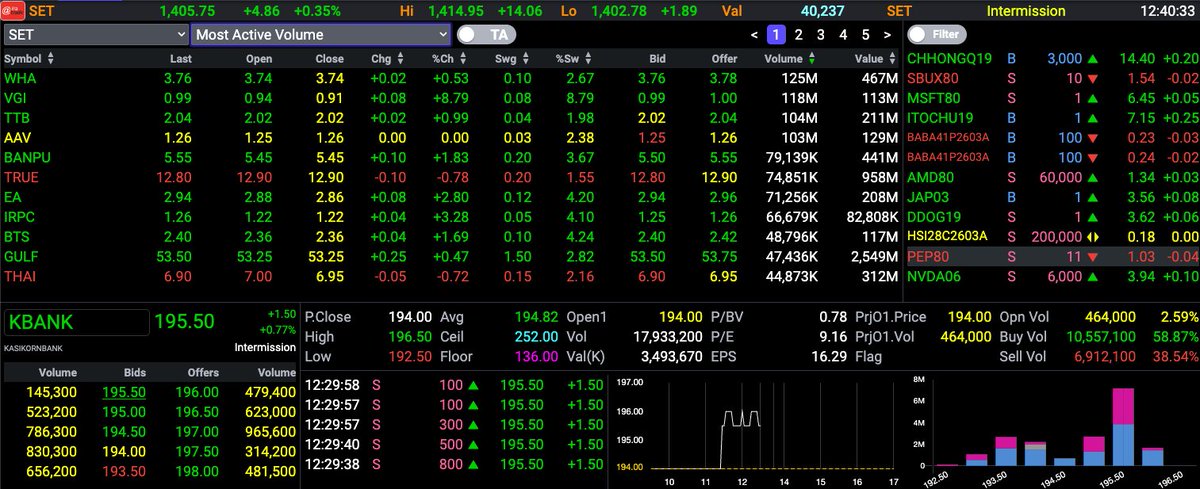Screen dimensions: 1200x489
Task: Select the BTS symbol
Action: tap(16, 237)
